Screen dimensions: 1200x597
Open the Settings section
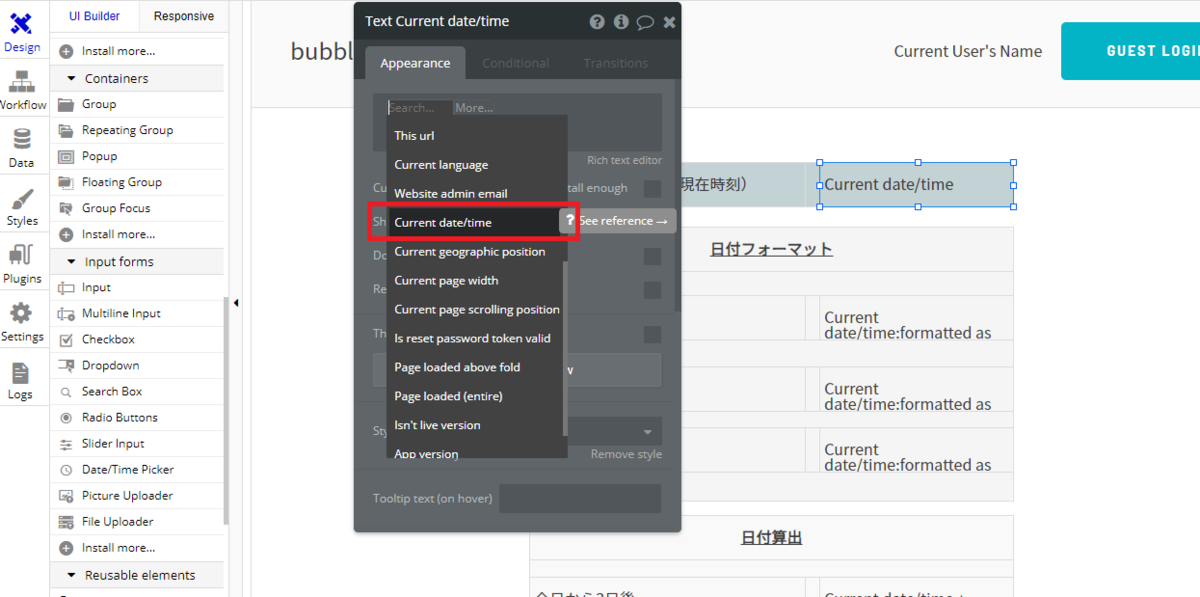tap(21, 322)
